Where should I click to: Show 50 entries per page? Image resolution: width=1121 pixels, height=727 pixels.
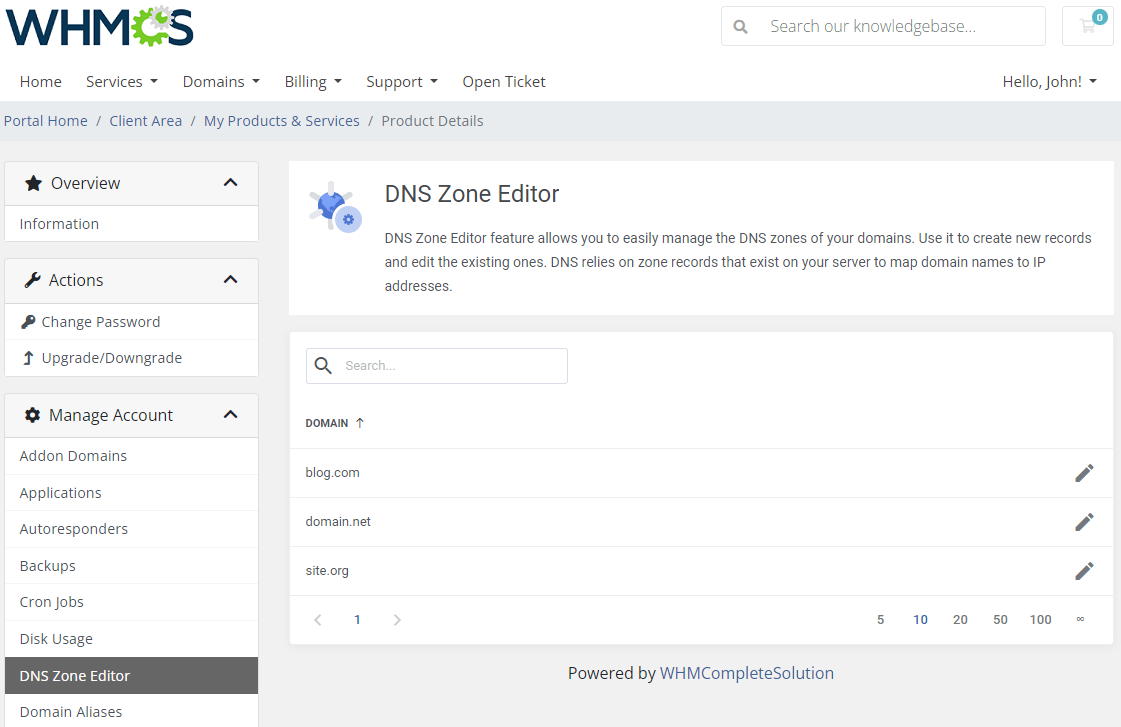[1000, 620]
